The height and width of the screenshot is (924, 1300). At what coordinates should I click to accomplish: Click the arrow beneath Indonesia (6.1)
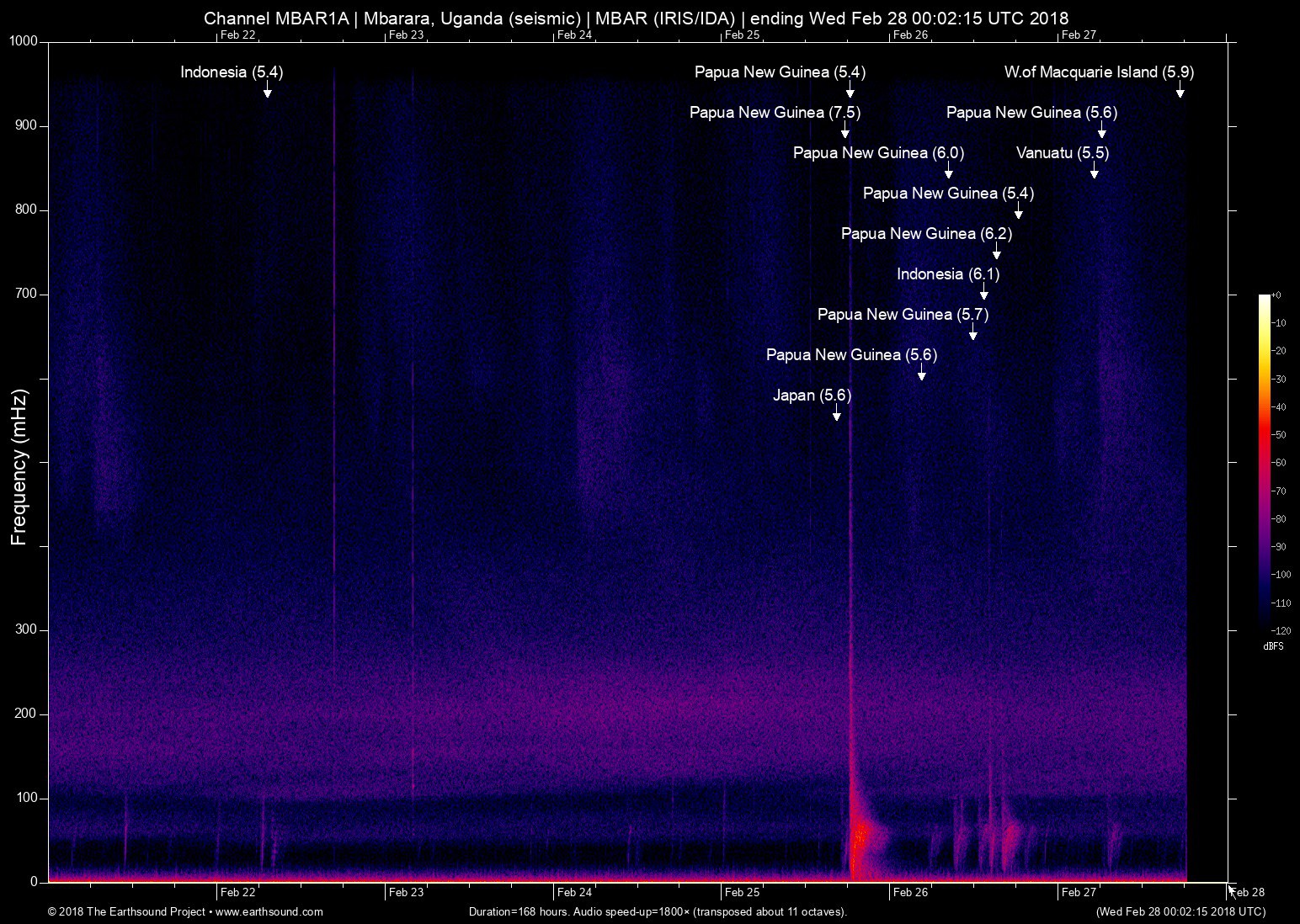coord(983,292)
